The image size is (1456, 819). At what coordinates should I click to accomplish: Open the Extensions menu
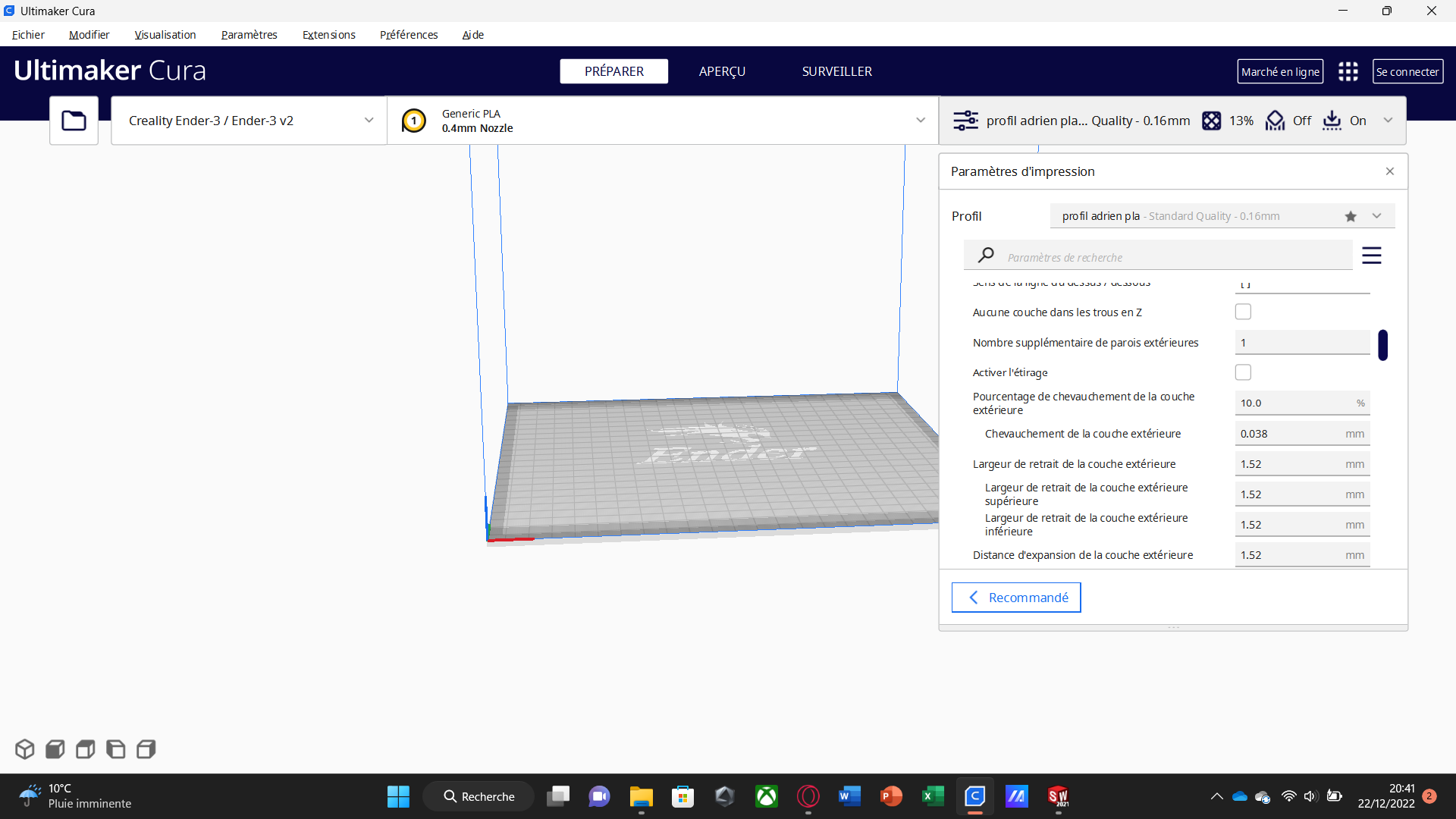(328, 35)
